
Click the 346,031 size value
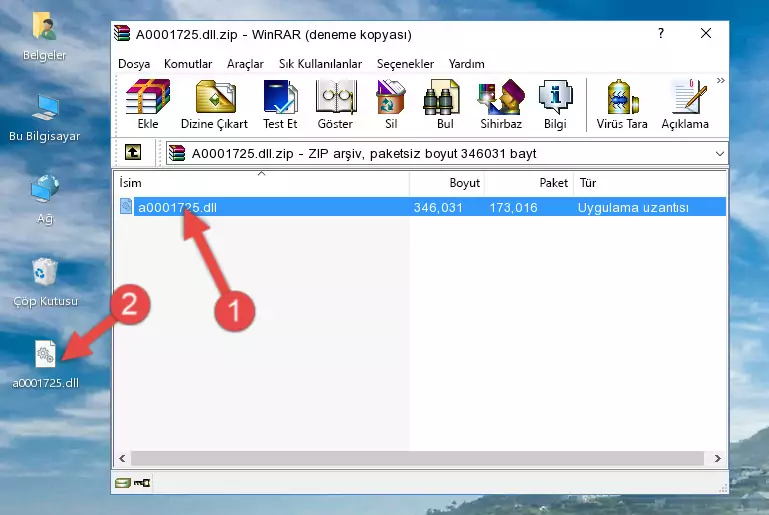(x=438, y=207)
